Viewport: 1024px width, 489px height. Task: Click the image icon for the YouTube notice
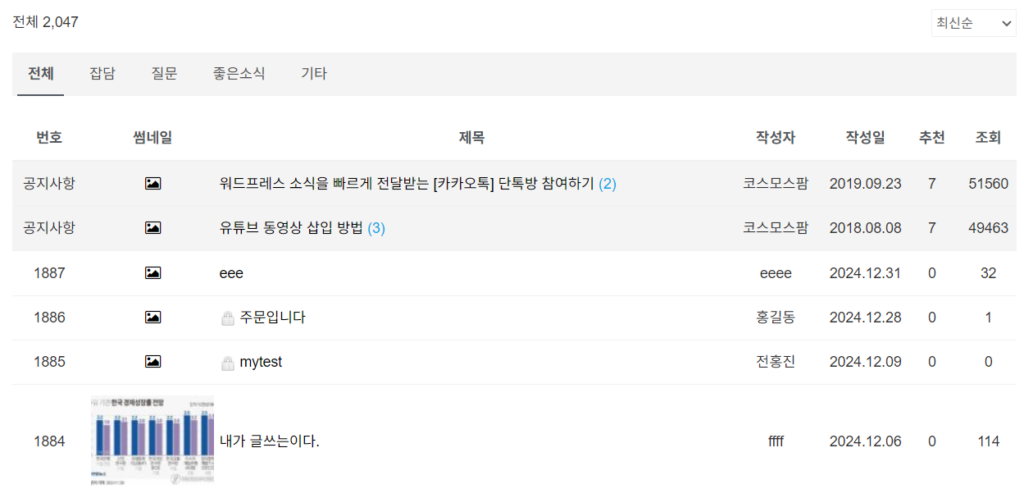tap(153, 228)
